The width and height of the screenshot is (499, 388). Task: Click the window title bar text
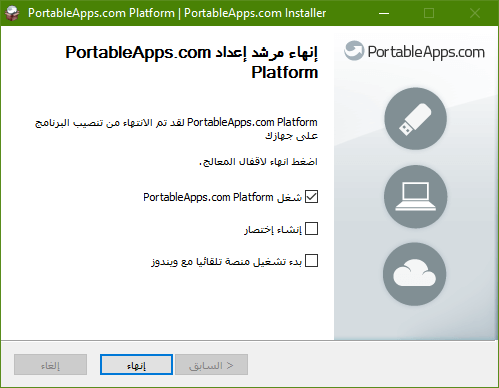coord(177,13)
